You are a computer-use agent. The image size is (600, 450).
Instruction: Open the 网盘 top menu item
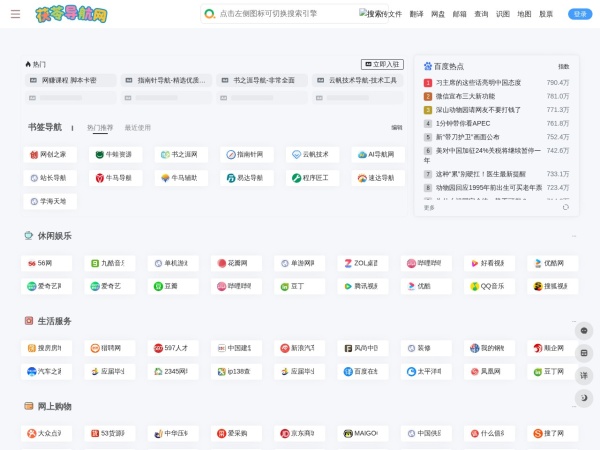(x=438, y=14)
